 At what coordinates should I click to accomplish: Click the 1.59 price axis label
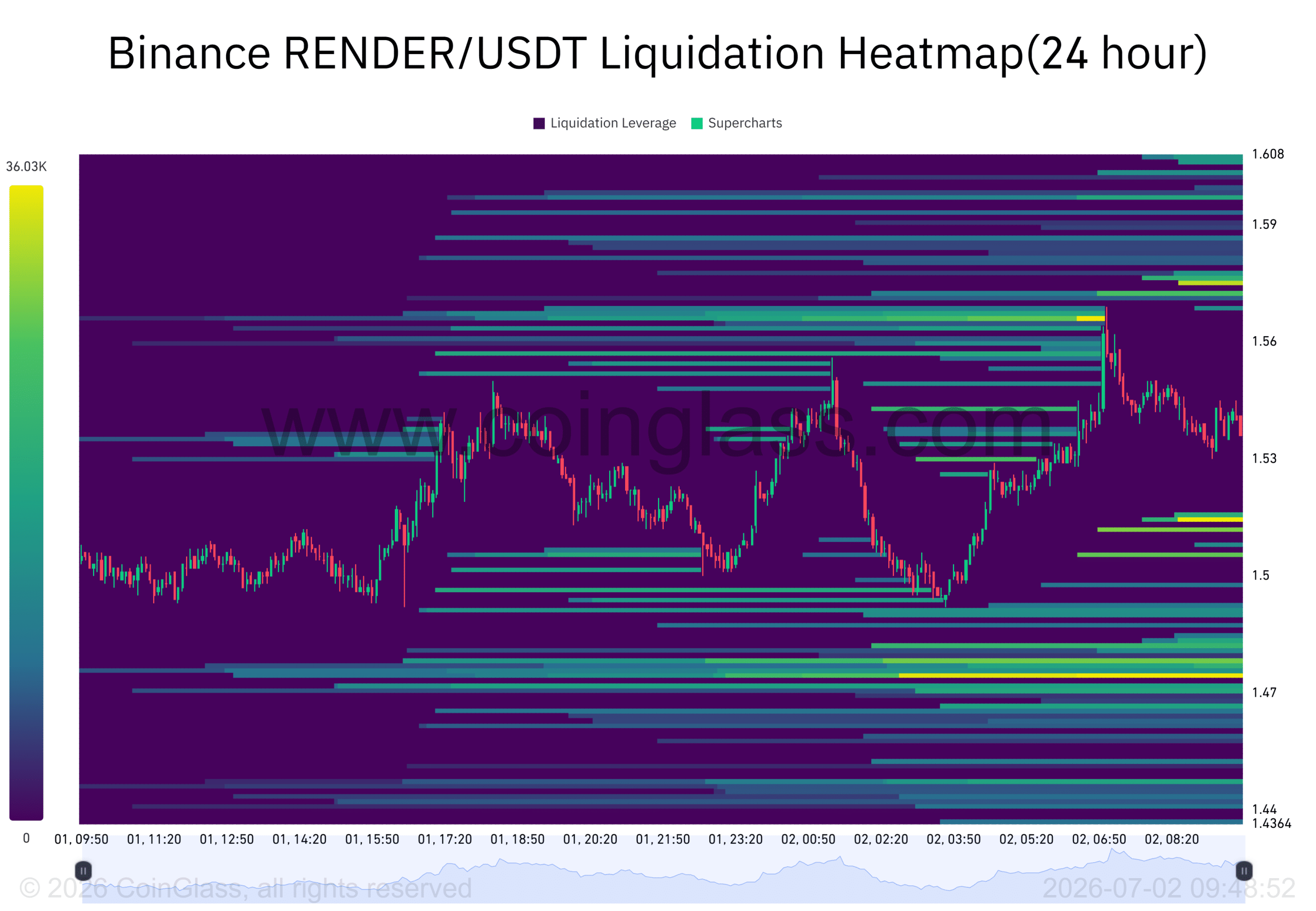pyautogui.click(x=1264, y=224)
